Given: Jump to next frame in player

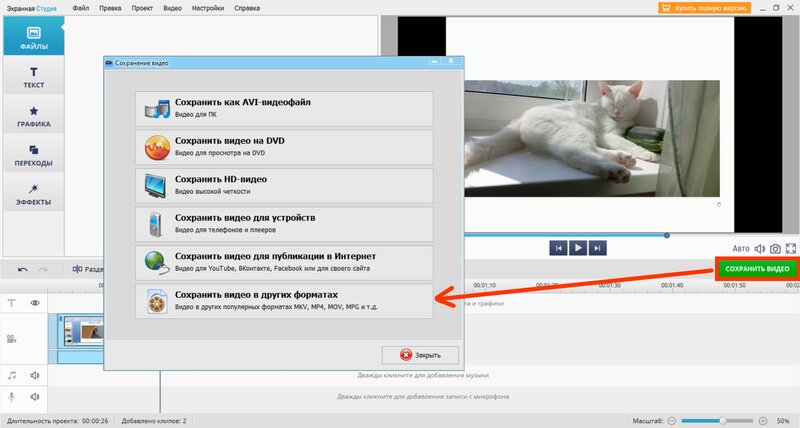Looking at the screenshot, I should 597,248.
